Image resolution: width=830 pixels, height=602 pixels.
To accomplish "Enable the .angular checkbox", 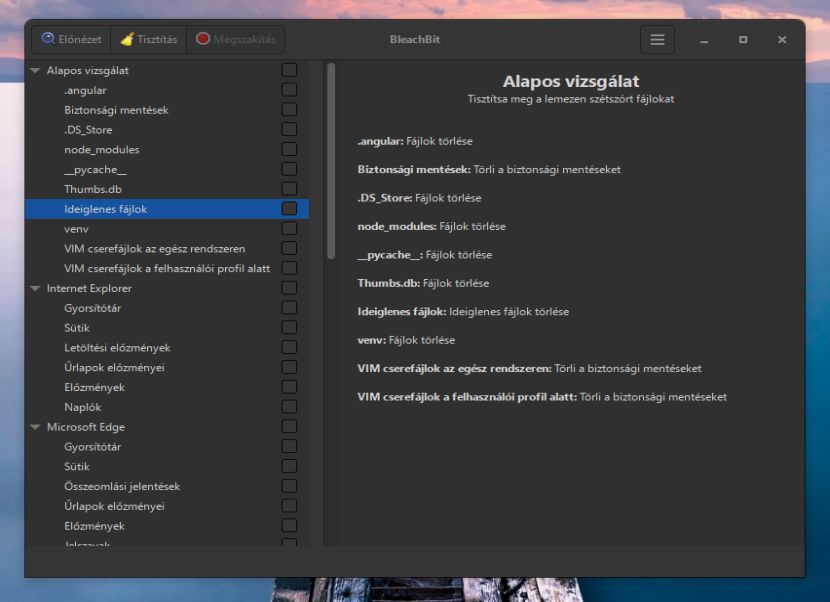I will click(x=289, y=90).
